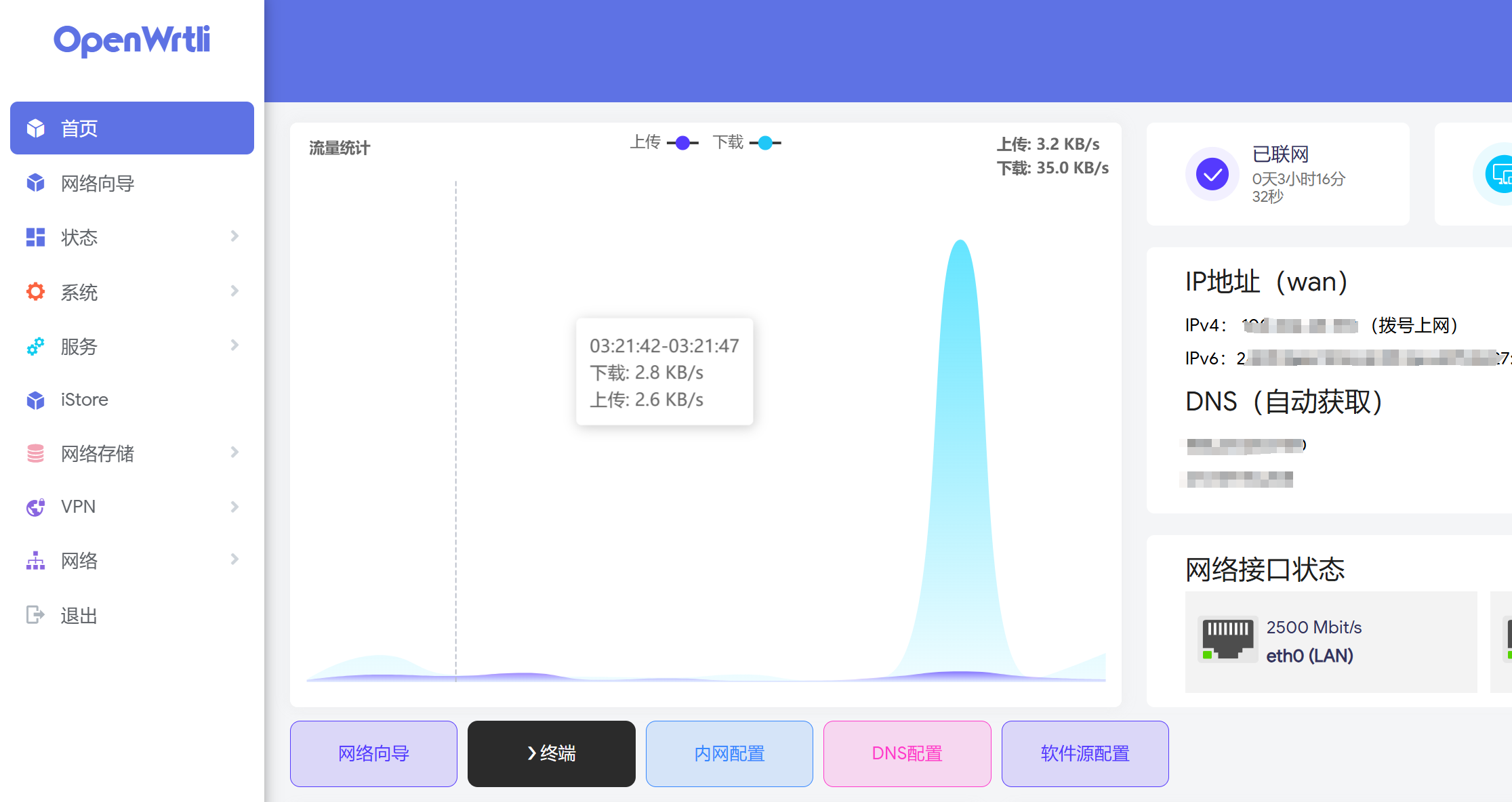Click the 已联网 checkmark status icon
The height and width of the screenshot is (802, 1512).
coord(1212,175)
